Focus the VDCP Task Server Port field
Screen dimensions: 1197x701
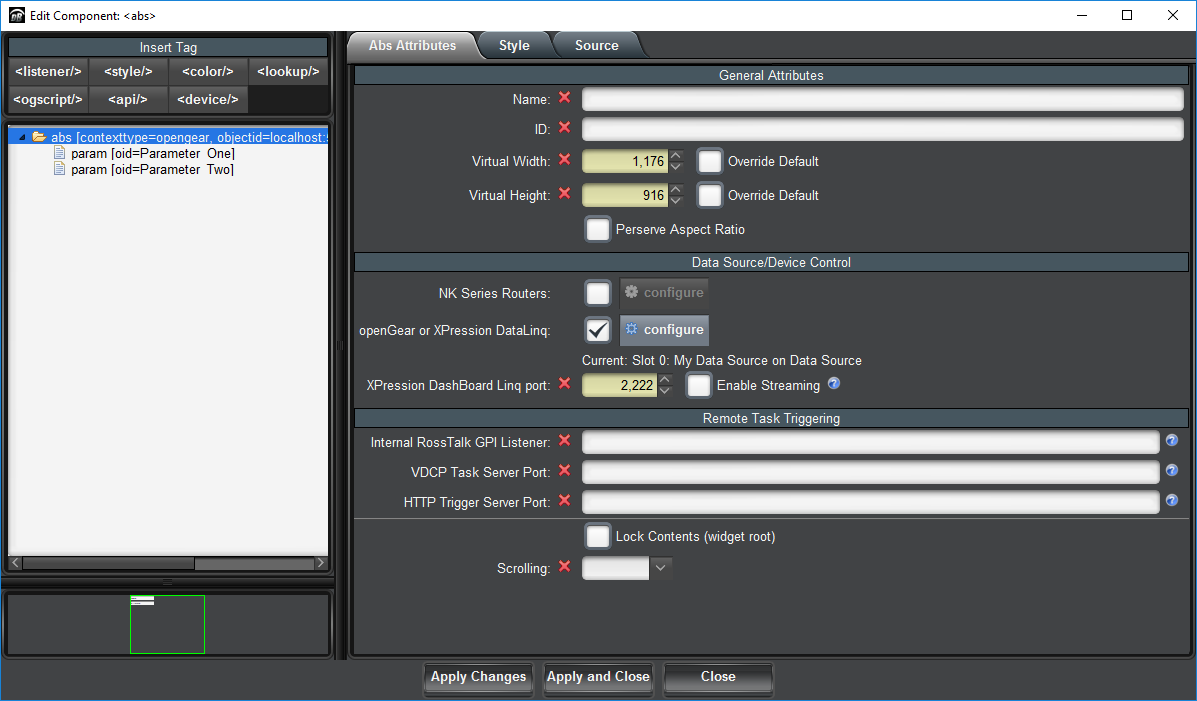tap(870, 472)
